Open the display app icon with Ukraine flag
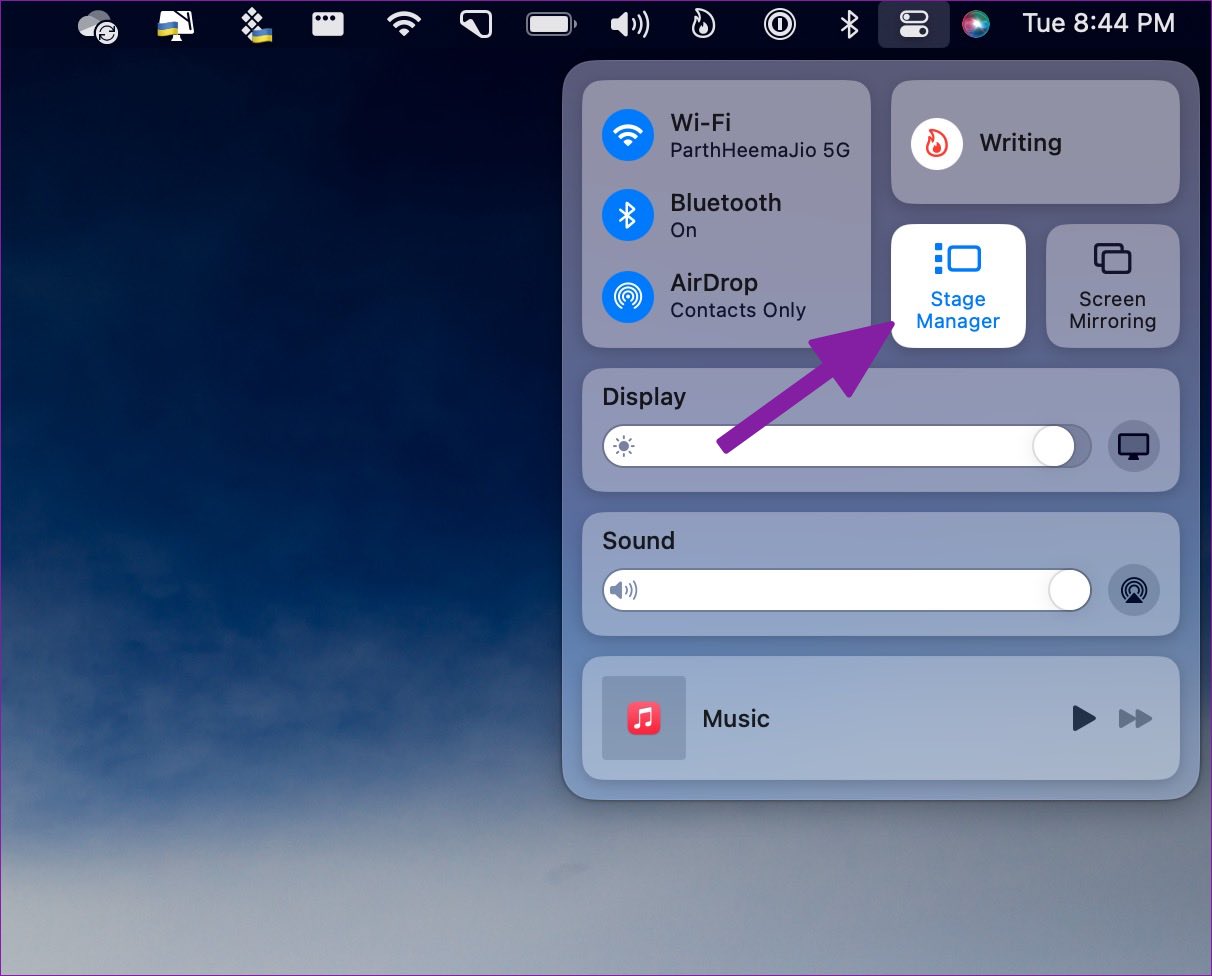This screenshot has height=976, width=1212. [176, 25]
